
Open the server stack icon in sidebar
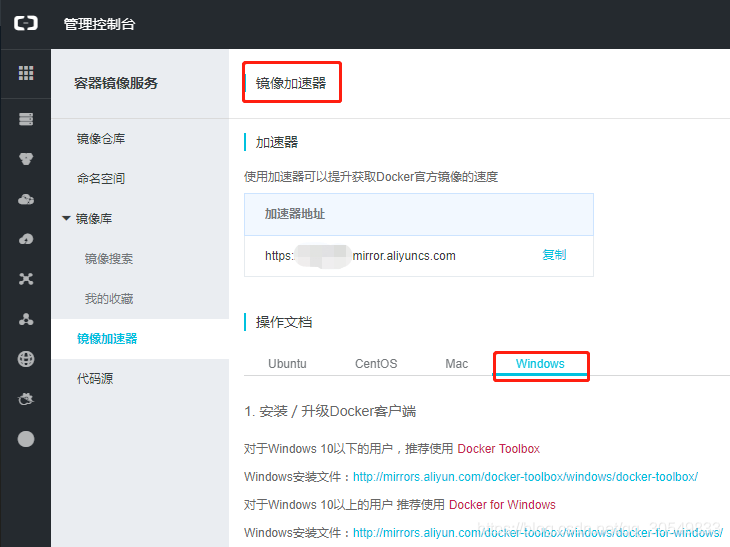tap(26, 119)
